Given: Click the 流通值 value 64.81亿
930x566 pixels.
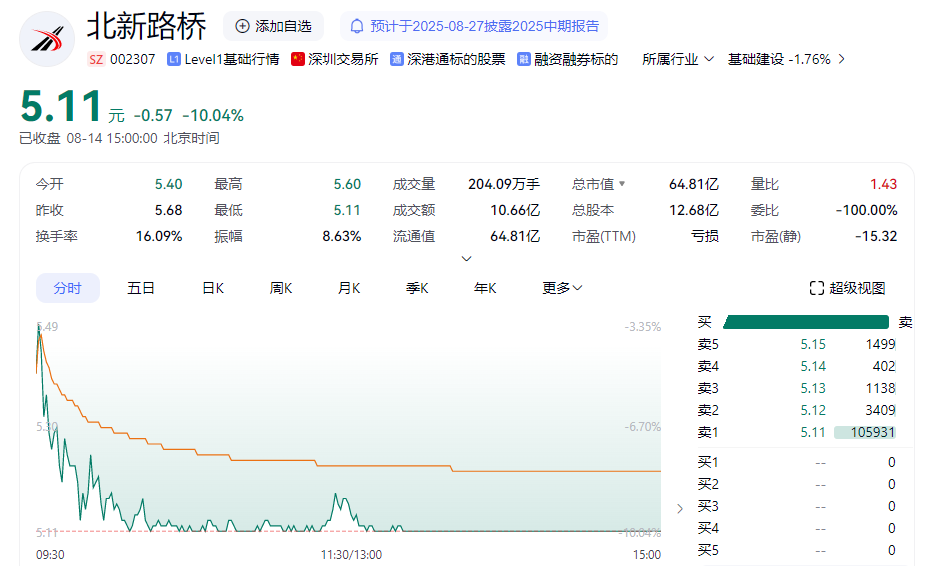Looking at the screenshot, I should (515, 236).
